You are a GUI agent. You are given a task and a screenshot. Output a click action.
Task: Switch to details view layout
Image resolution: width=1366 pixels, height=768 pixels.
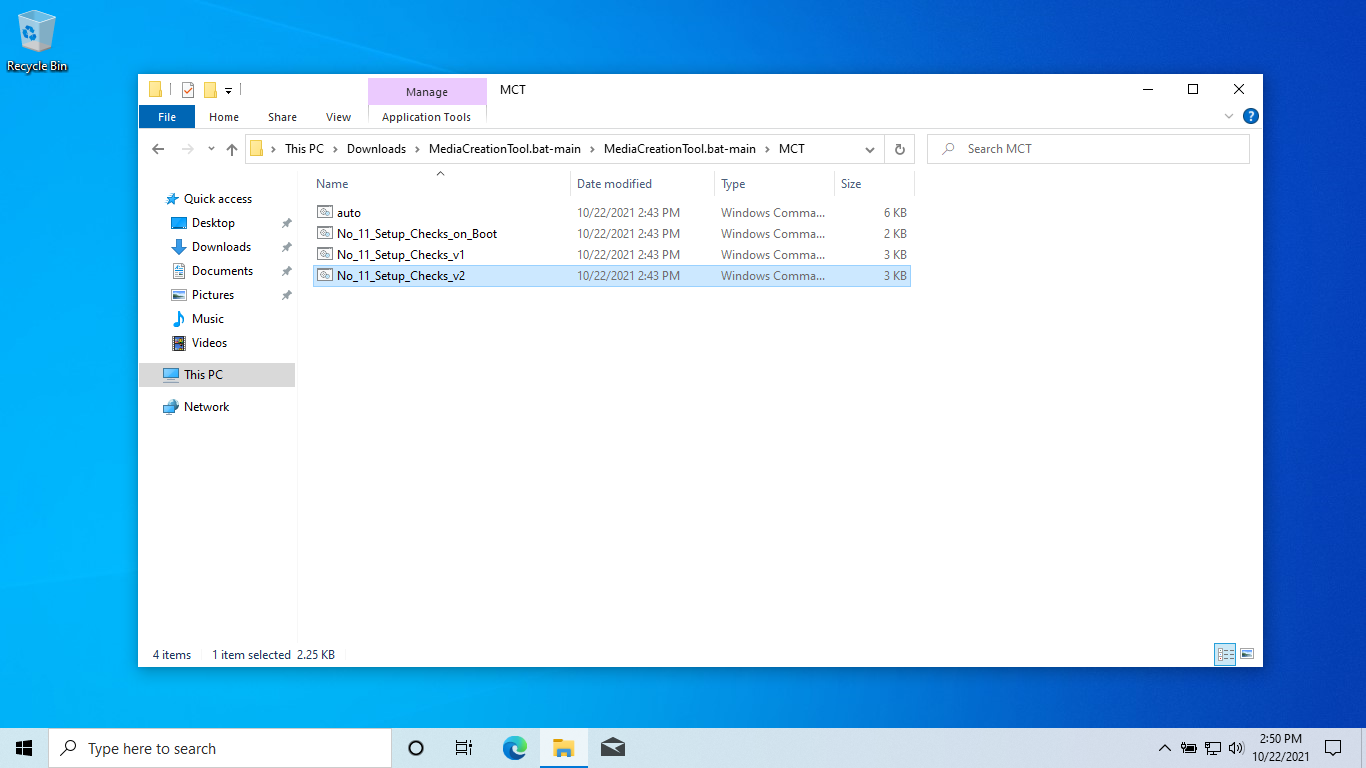pos(1225,655)
